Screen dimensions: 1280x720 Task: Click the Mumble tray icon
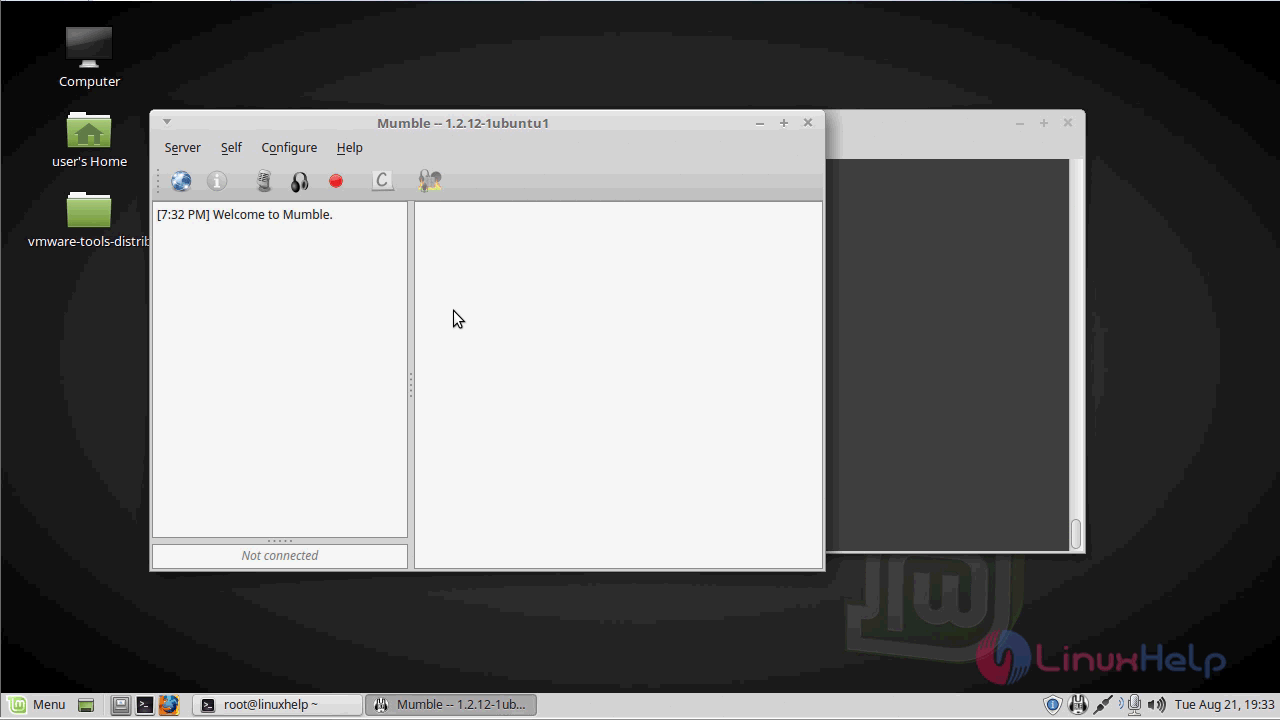[1078, 705]
